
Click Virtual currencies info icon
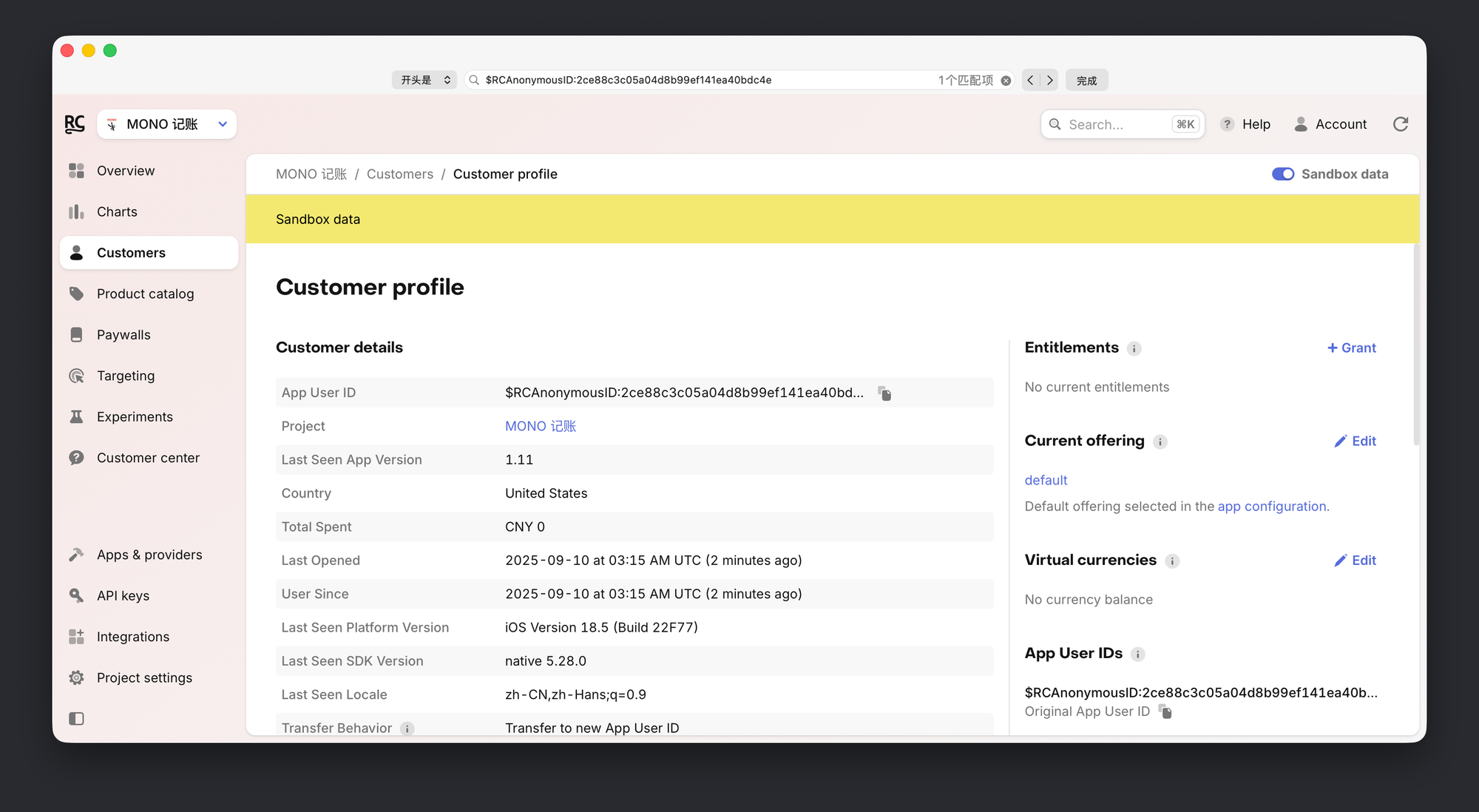(1172, 561)
